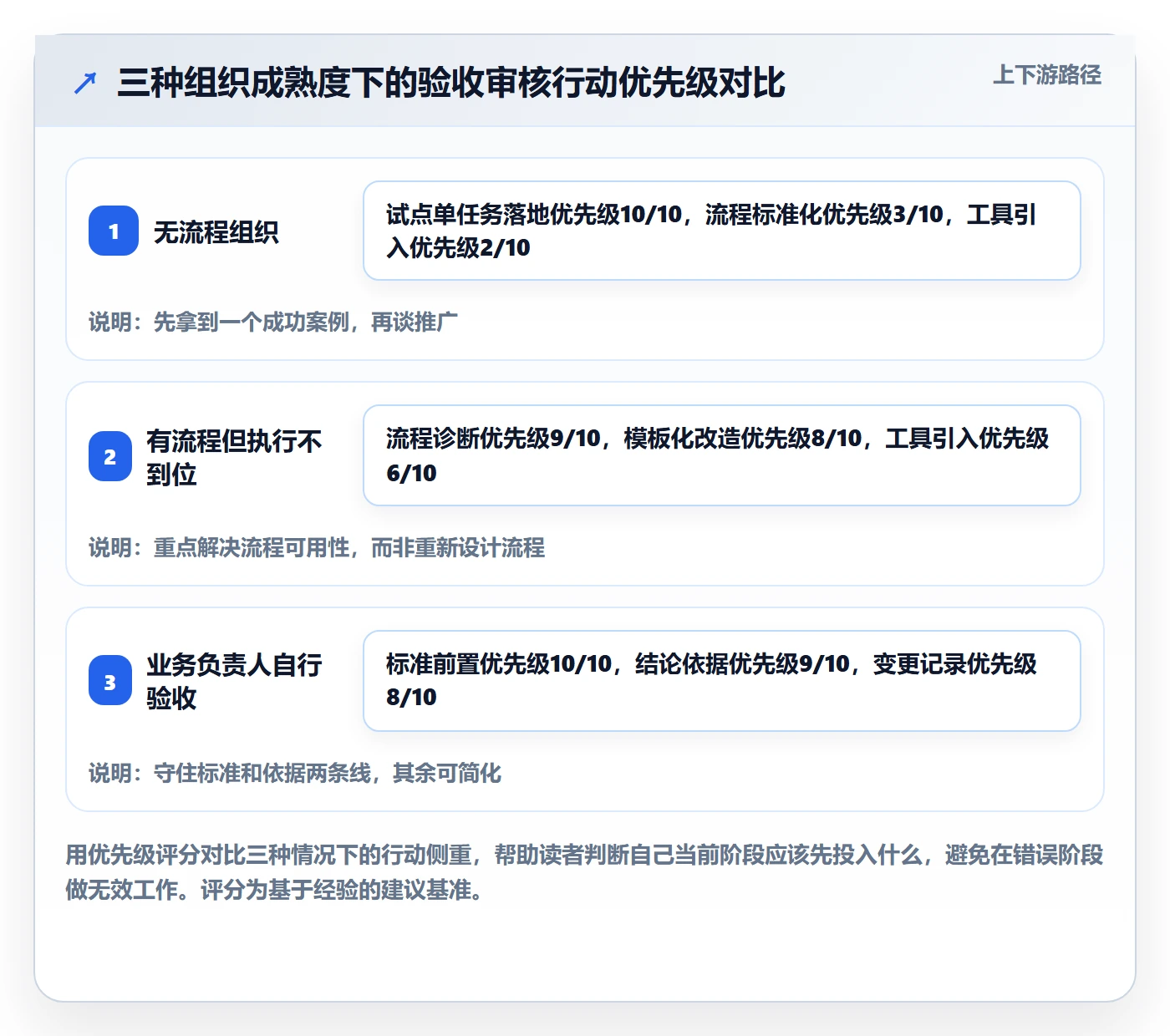Click the numbered badge 3 for 业务负责人自行验收

pos(110,681)
